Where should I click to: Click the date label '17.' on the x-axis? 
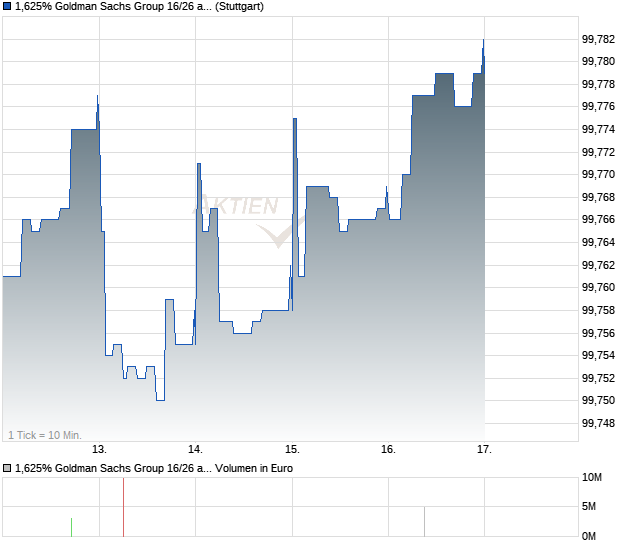pos(484,450)
